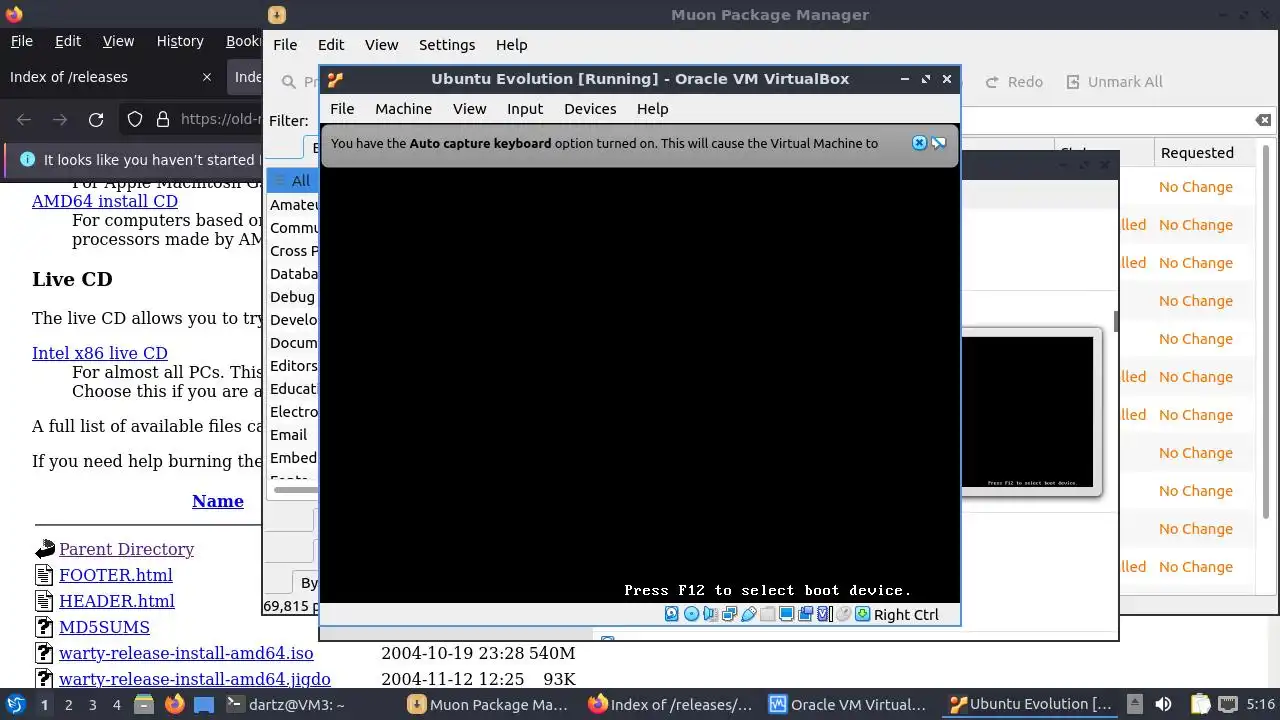Click the clipboard icon in system tray
This screenshot has width=1280, height=720.
point(1200,704)
